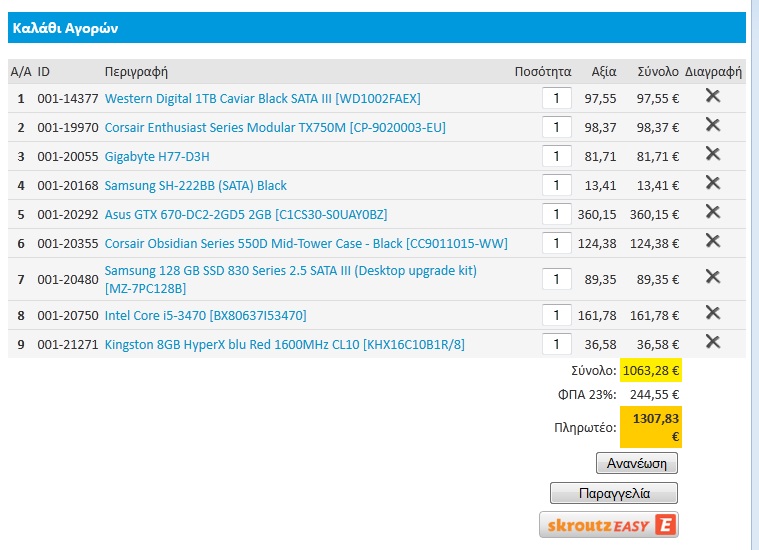This screenshot has height=550, width=759.
Task: Click the Παραγγελία order button
Action: 614,493
